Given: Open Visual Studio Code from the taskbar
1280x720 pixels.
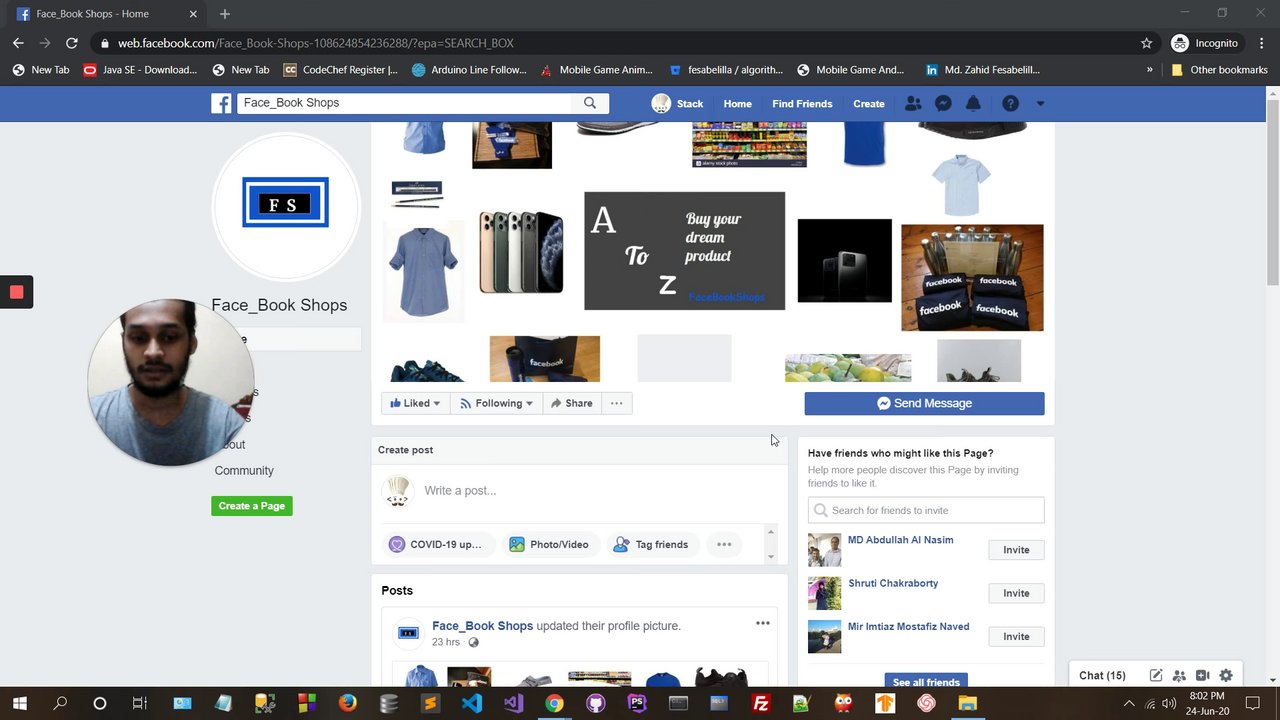Looking at the screenshot, I should (472, 703).
